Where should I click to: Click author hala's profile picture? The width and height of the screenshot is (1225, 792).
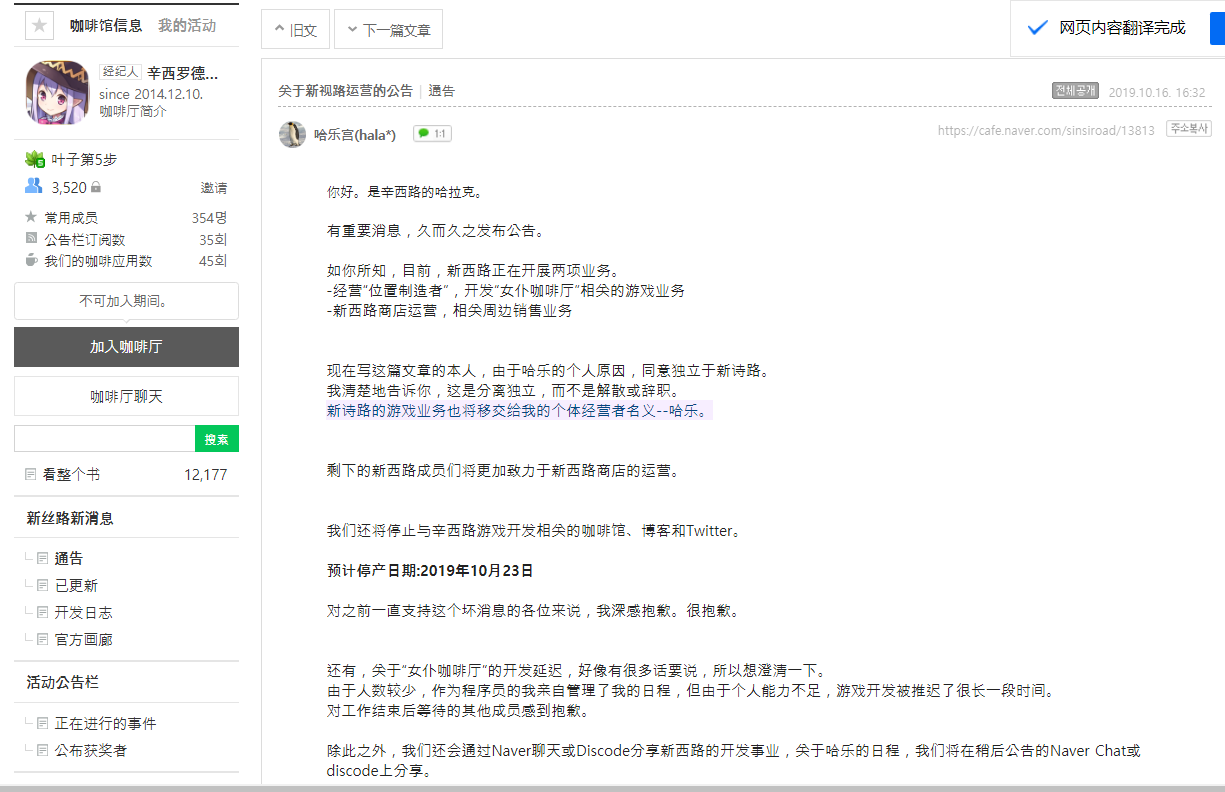tap(292, 134)
